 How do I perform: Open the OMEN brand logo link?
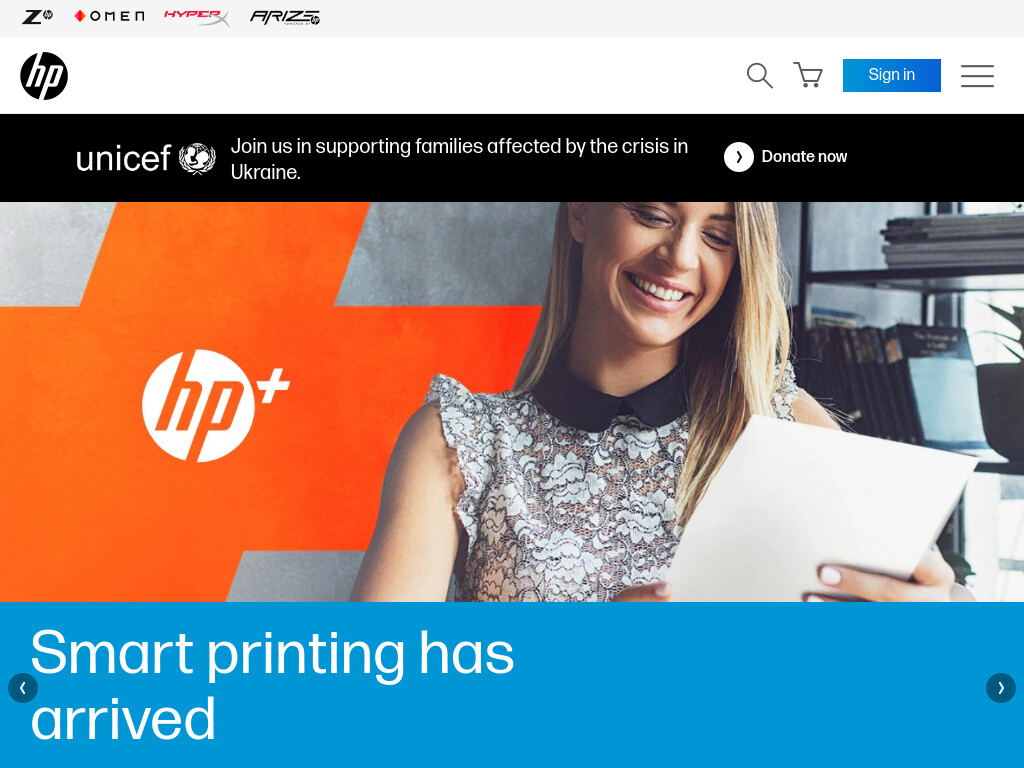(x=109, y=16)
